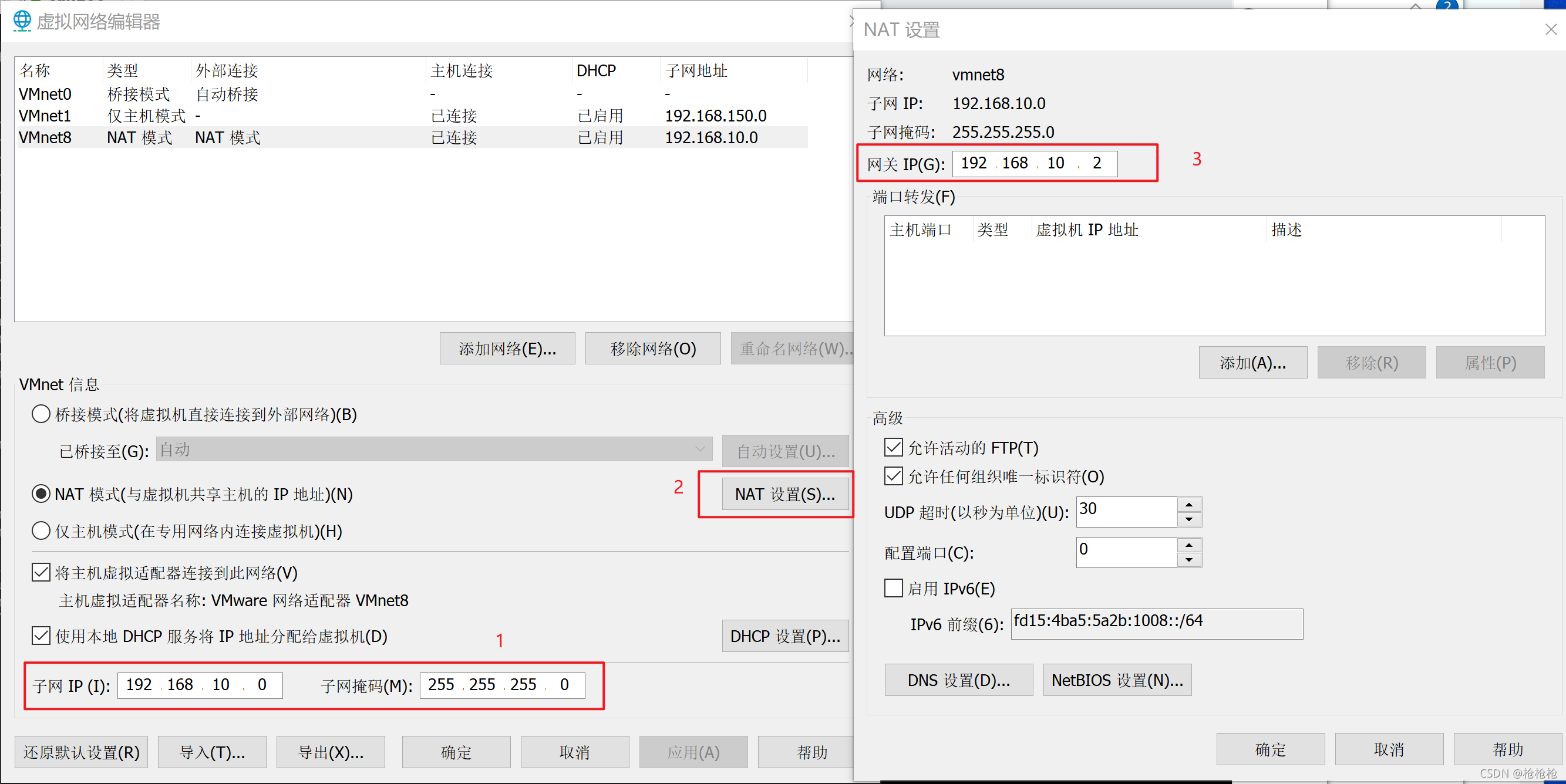Click the 子网 IP (I) input field

click(x=200, y=685)
